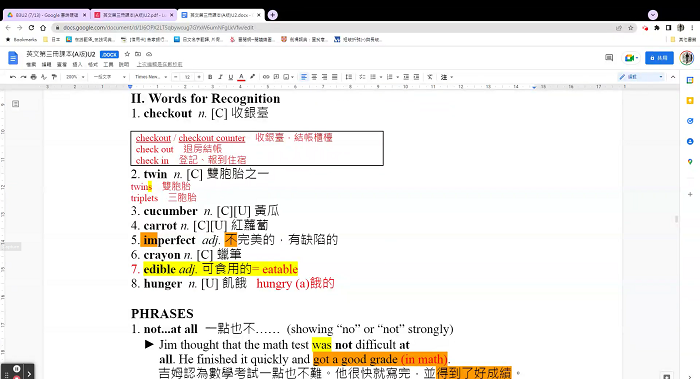Click the spell check icon
Screen dimensions: 700x379
[x=44, y=77]
